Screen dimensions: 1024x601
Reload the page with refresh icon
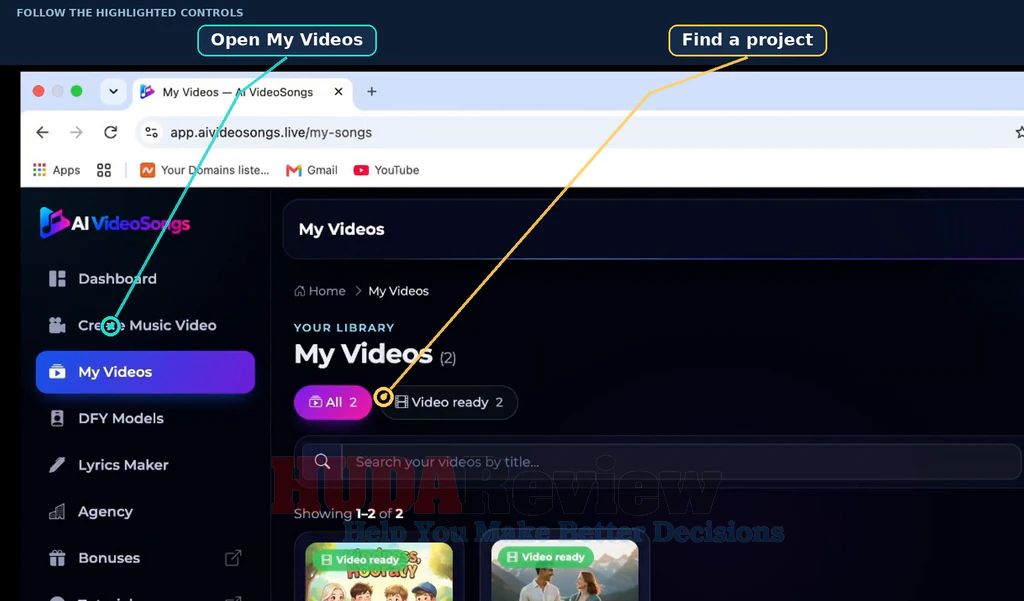click(110, 132)
